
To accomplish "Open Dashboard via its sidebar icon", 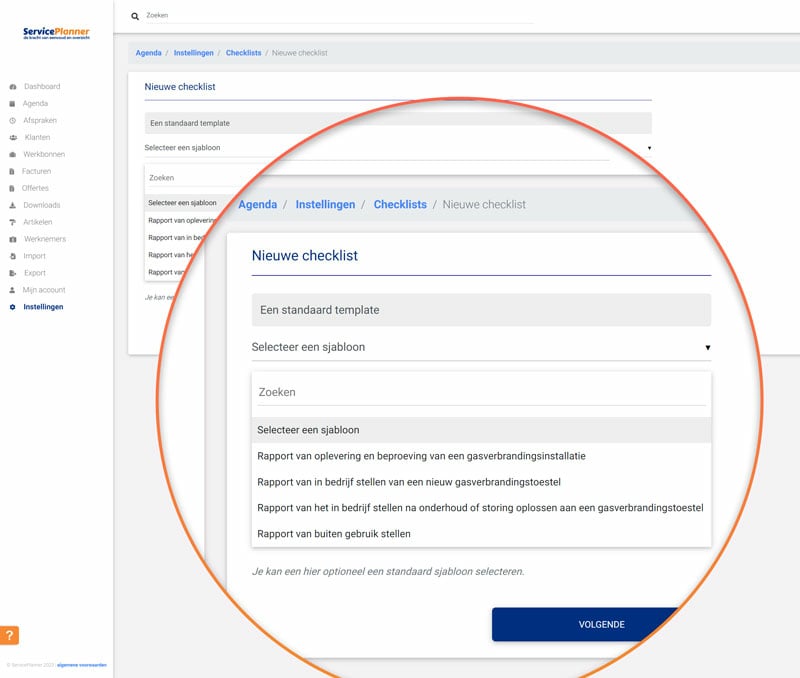I will (13, 87).
